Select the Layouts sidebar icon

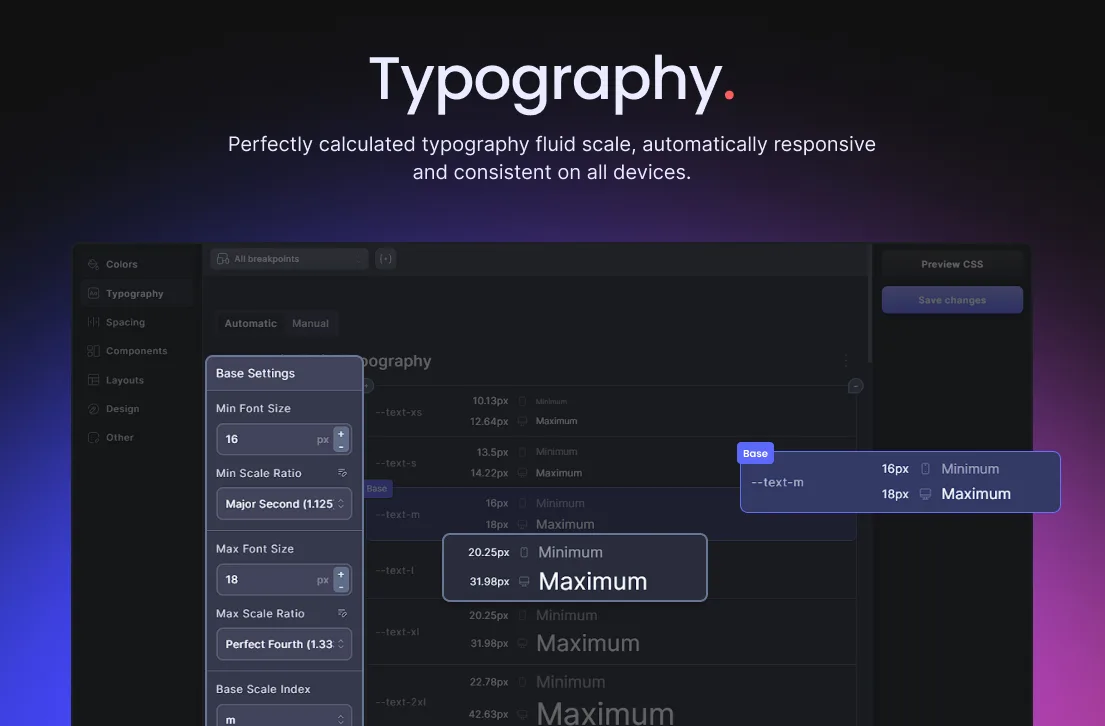pyautogui.click(x=93, y=380)
